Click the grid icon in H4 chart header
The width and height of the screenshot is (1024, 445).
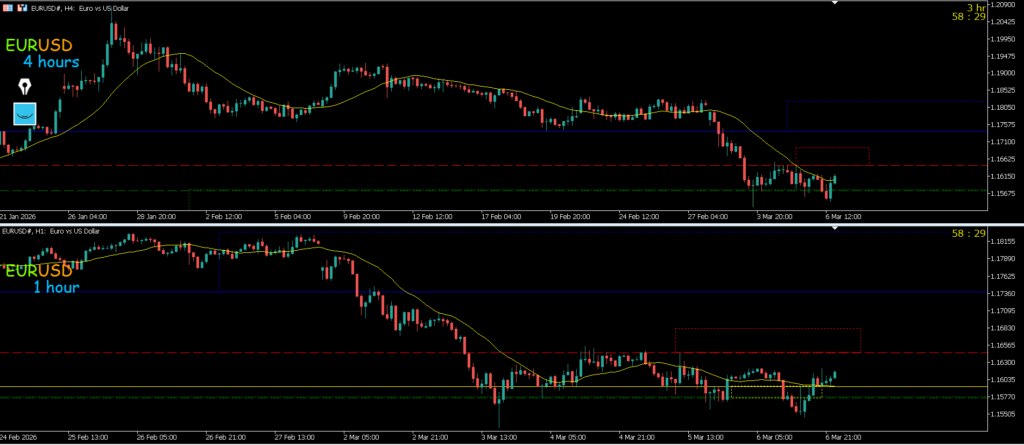point(7,7)
